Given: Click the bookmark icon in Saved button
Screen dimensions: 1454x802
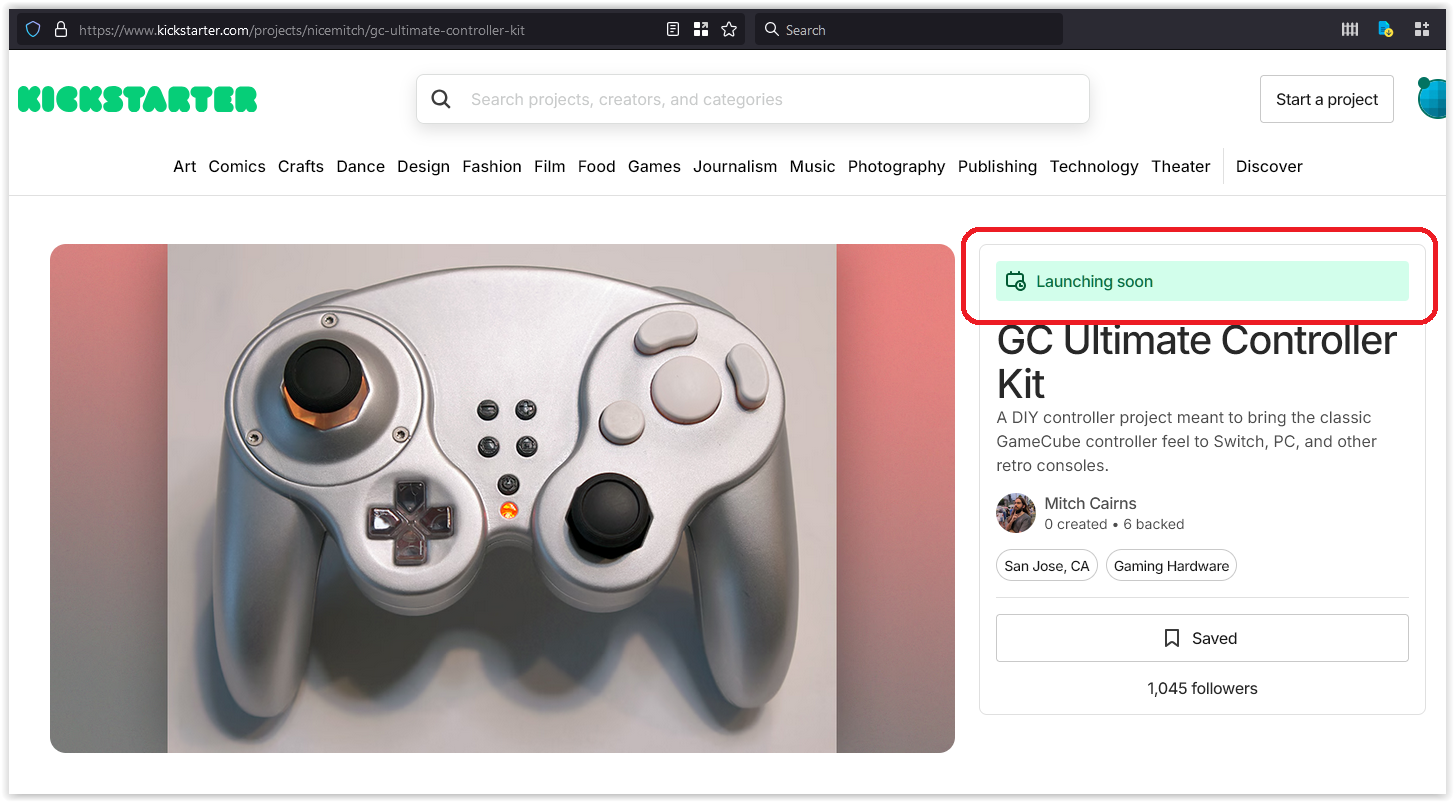Looking at the screenshot, I should coord(1172,638).
